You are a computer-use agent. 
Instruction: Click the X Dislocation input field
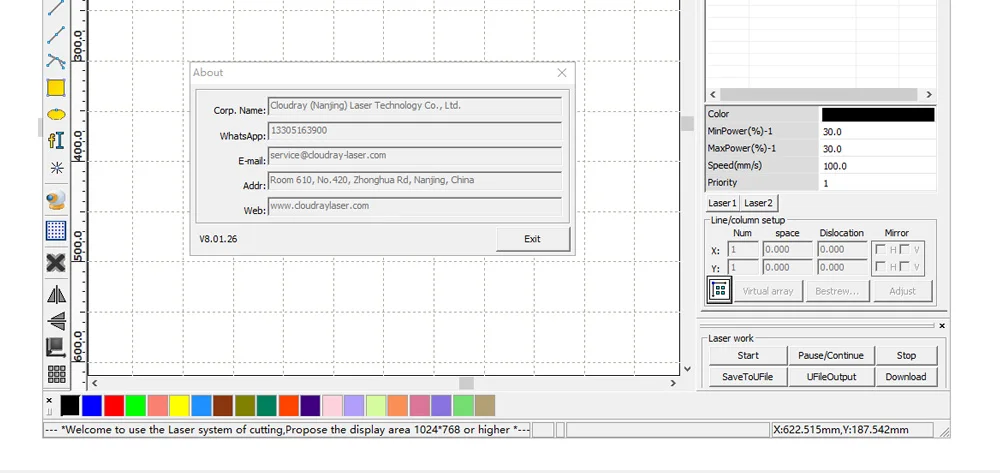coord(842,249)
